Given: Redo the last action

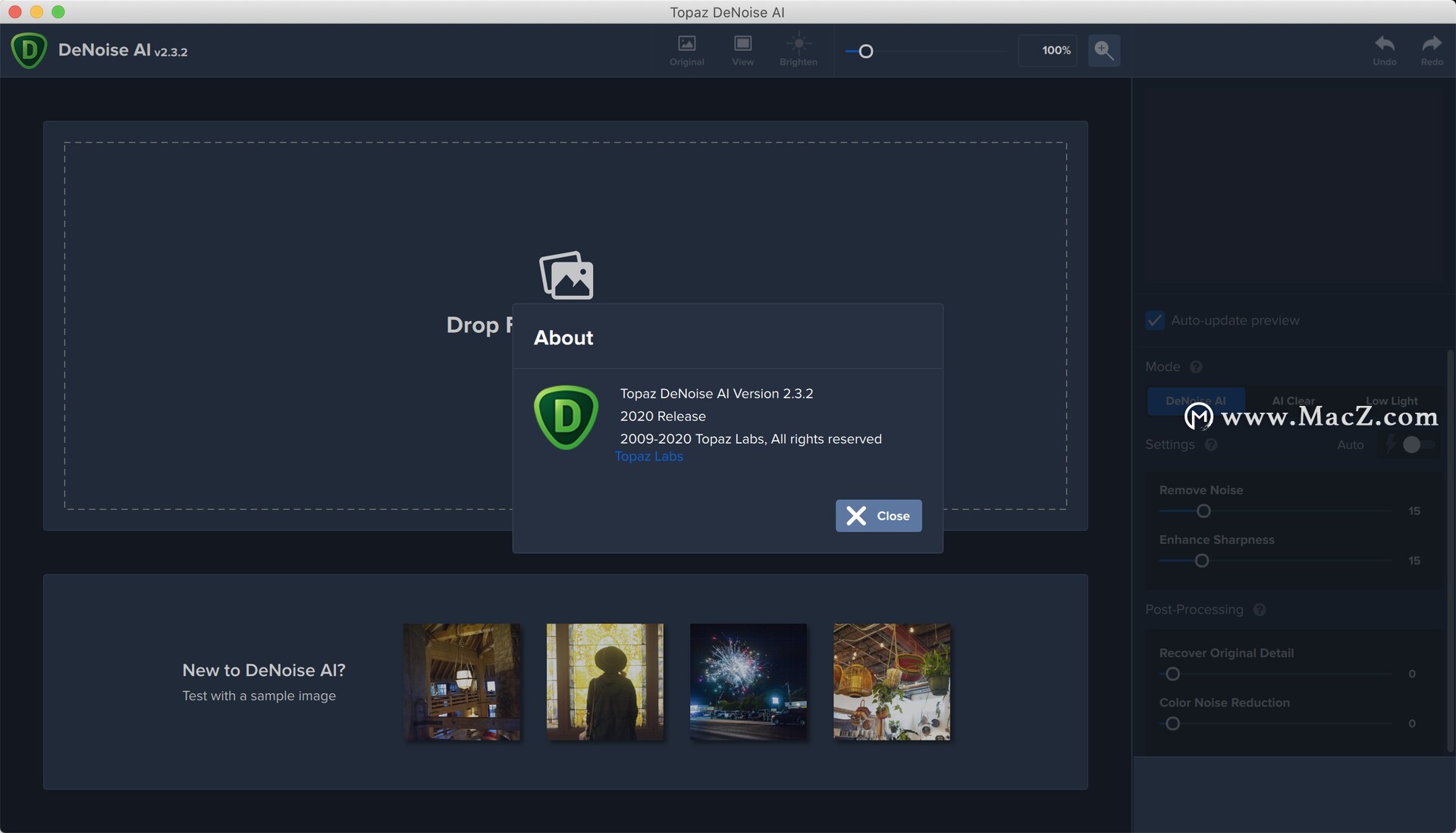Looking at the screenshot, I should click(x=1431, y=50).
